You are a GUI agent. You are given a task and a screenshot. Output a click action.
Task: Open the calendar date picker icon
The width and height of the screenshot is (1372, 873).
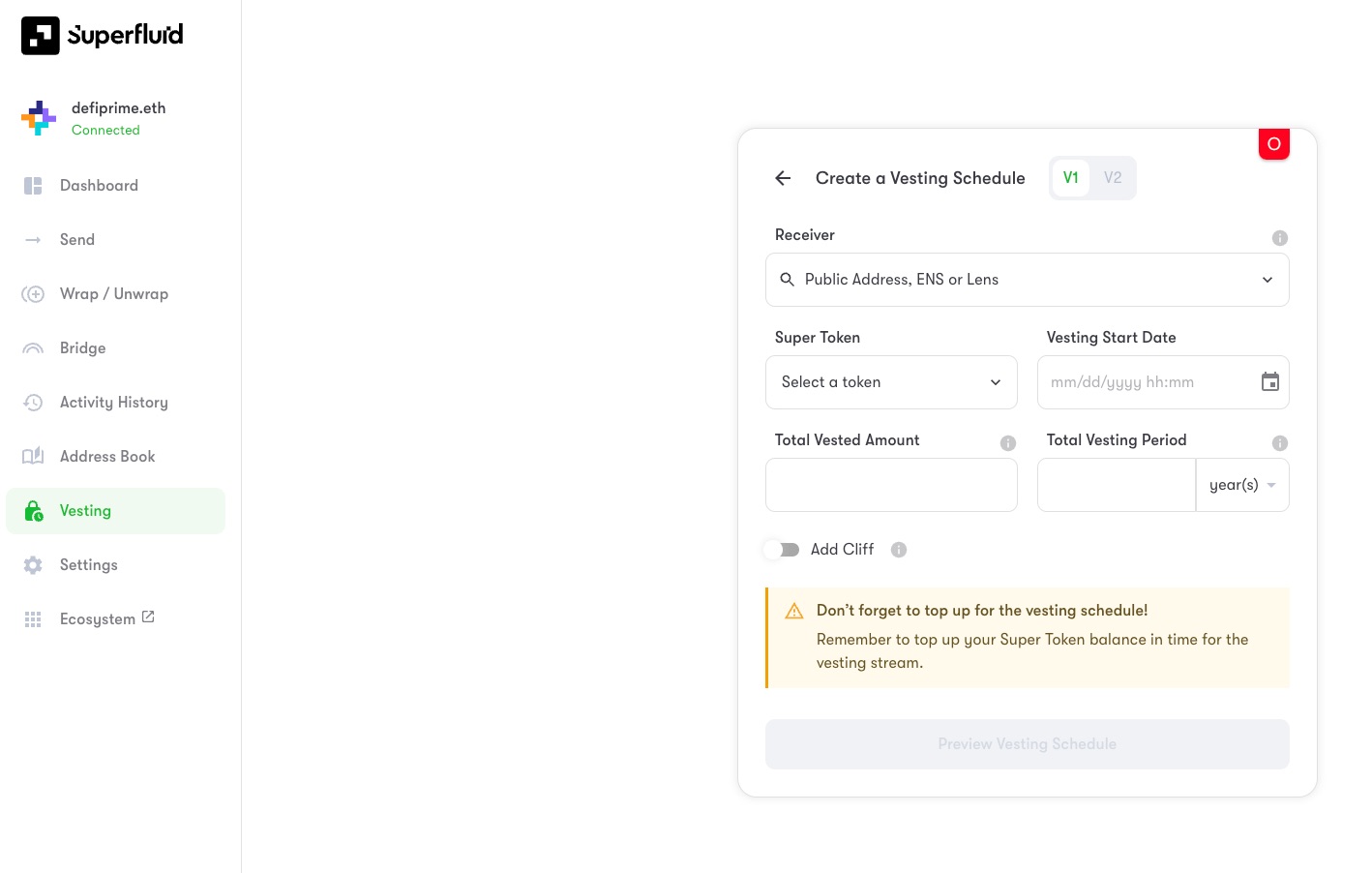coord(1269,382)
